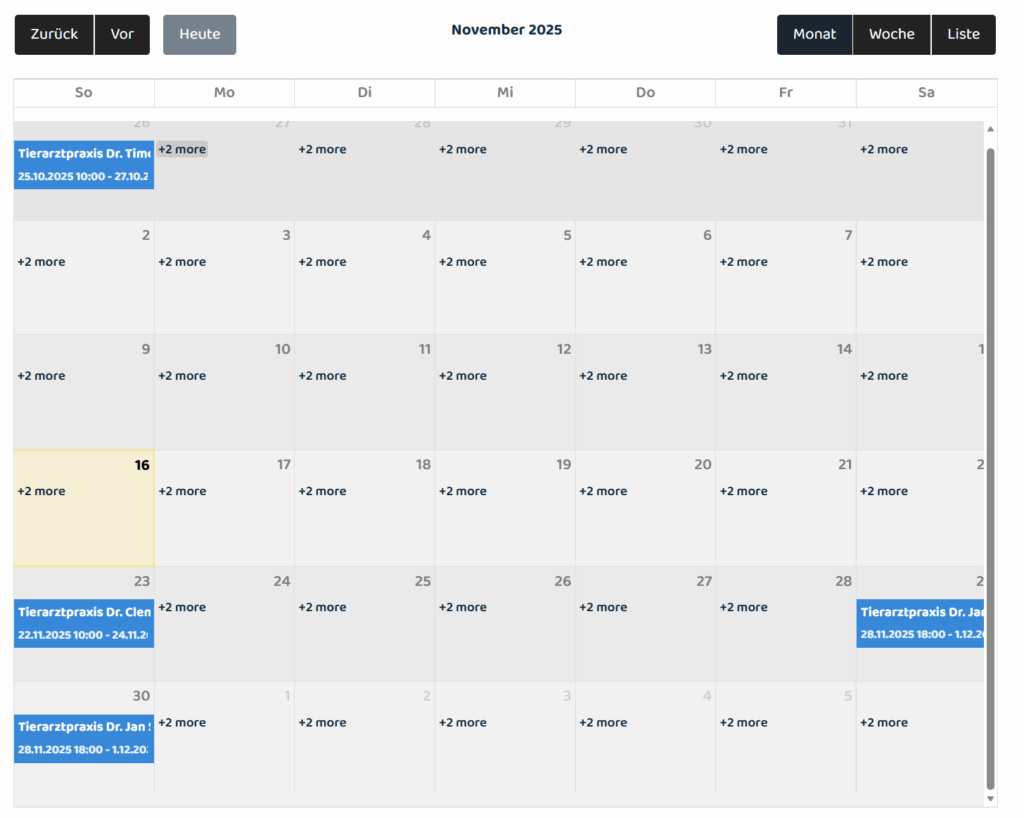Go back with the Zurück button
The width and height of the screenshot is (1024, 818).
[x=54, y=35]
